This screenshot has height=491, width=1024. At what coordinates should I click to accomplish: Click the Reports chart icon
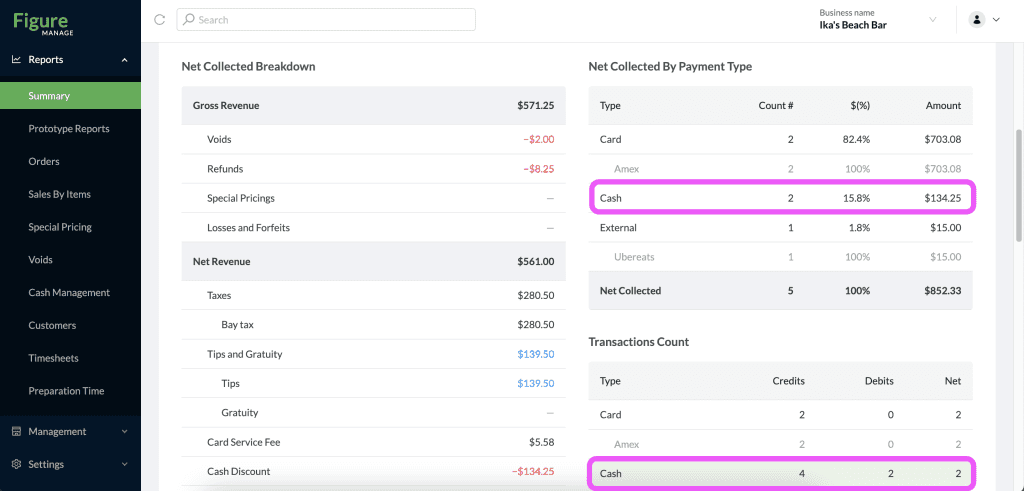pos(17,59)
